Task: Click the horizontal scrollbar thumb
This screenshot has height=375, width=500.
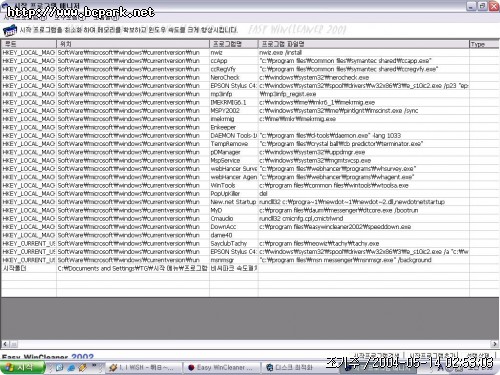Action: click(13, 344)
